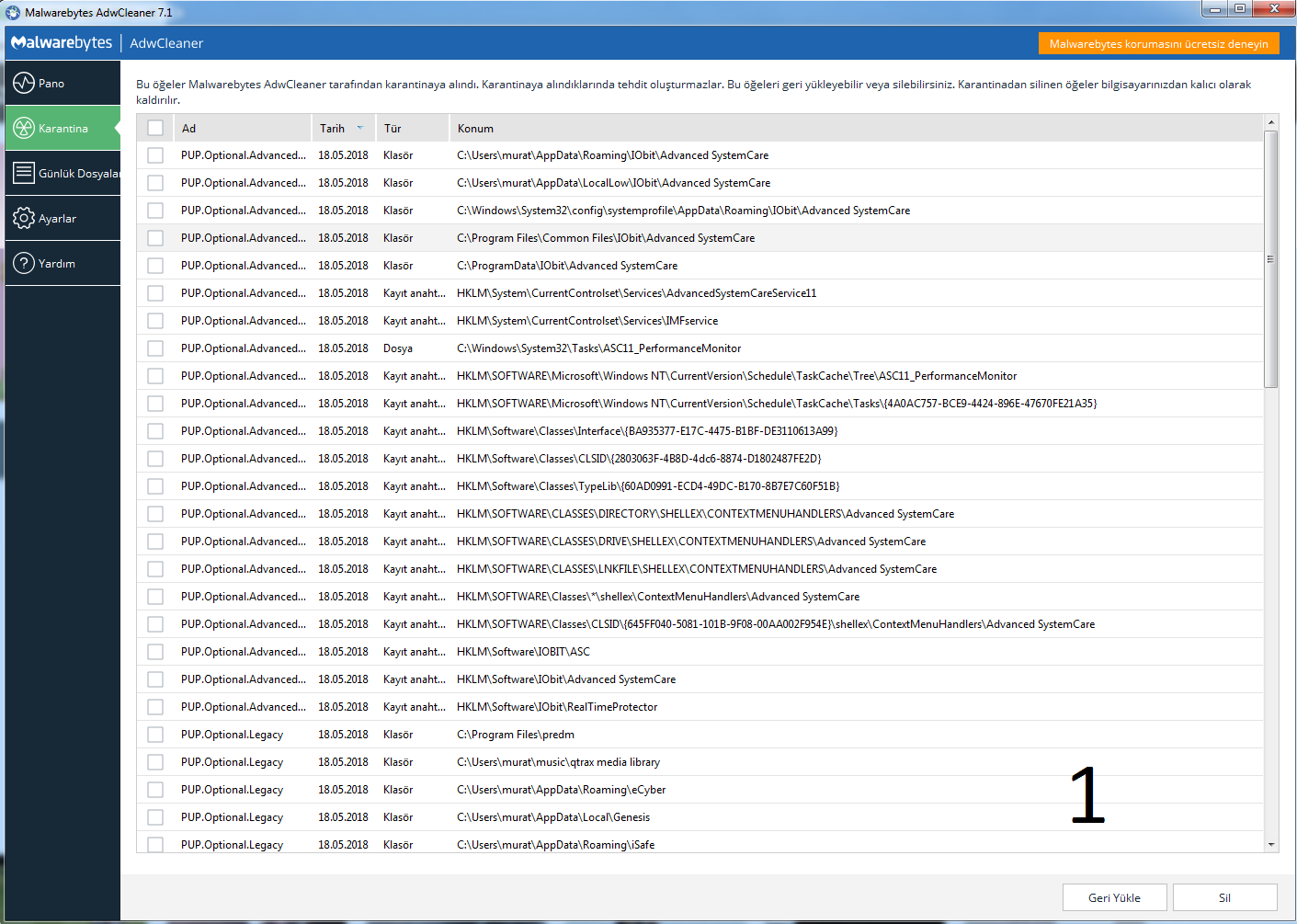Select the TaskCache\Tree\ASC11_PerformanceMonitor key text
1297x924 pixels.
click(x=736, y=376)
